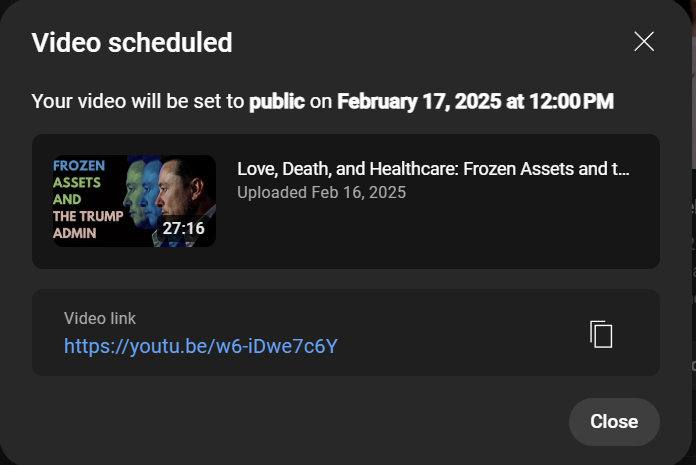Click the 27:16 duration badge
The height and width of the screenshot is (465, 696).
click(x=183, y=228)
